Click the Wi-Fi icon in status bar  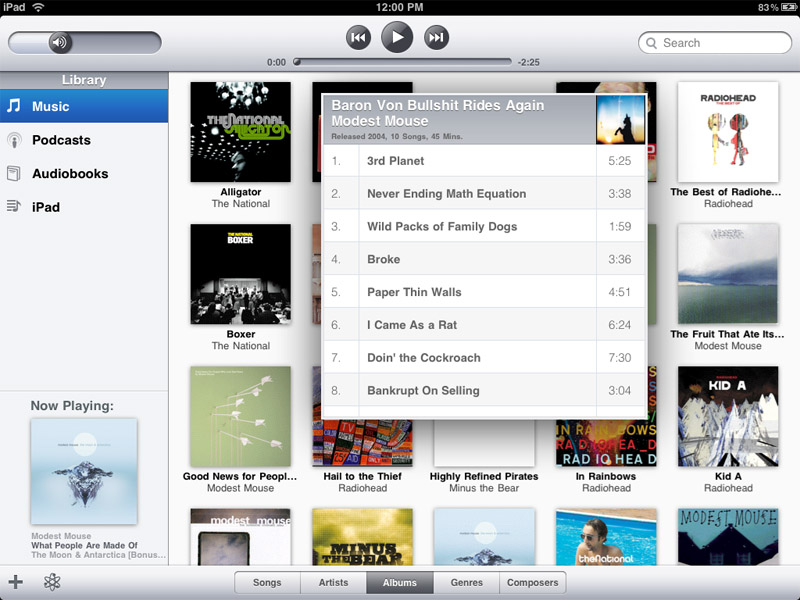click(x=38, y=7)
